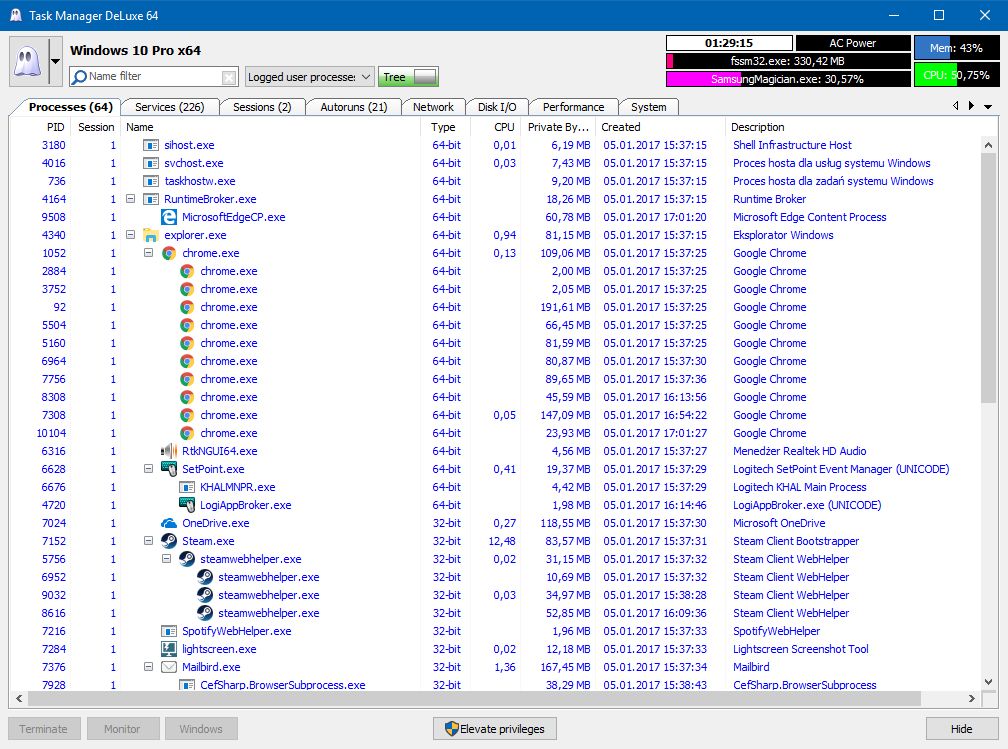
Task: Toggle the Tree view switch
Action: click(425, 77)
